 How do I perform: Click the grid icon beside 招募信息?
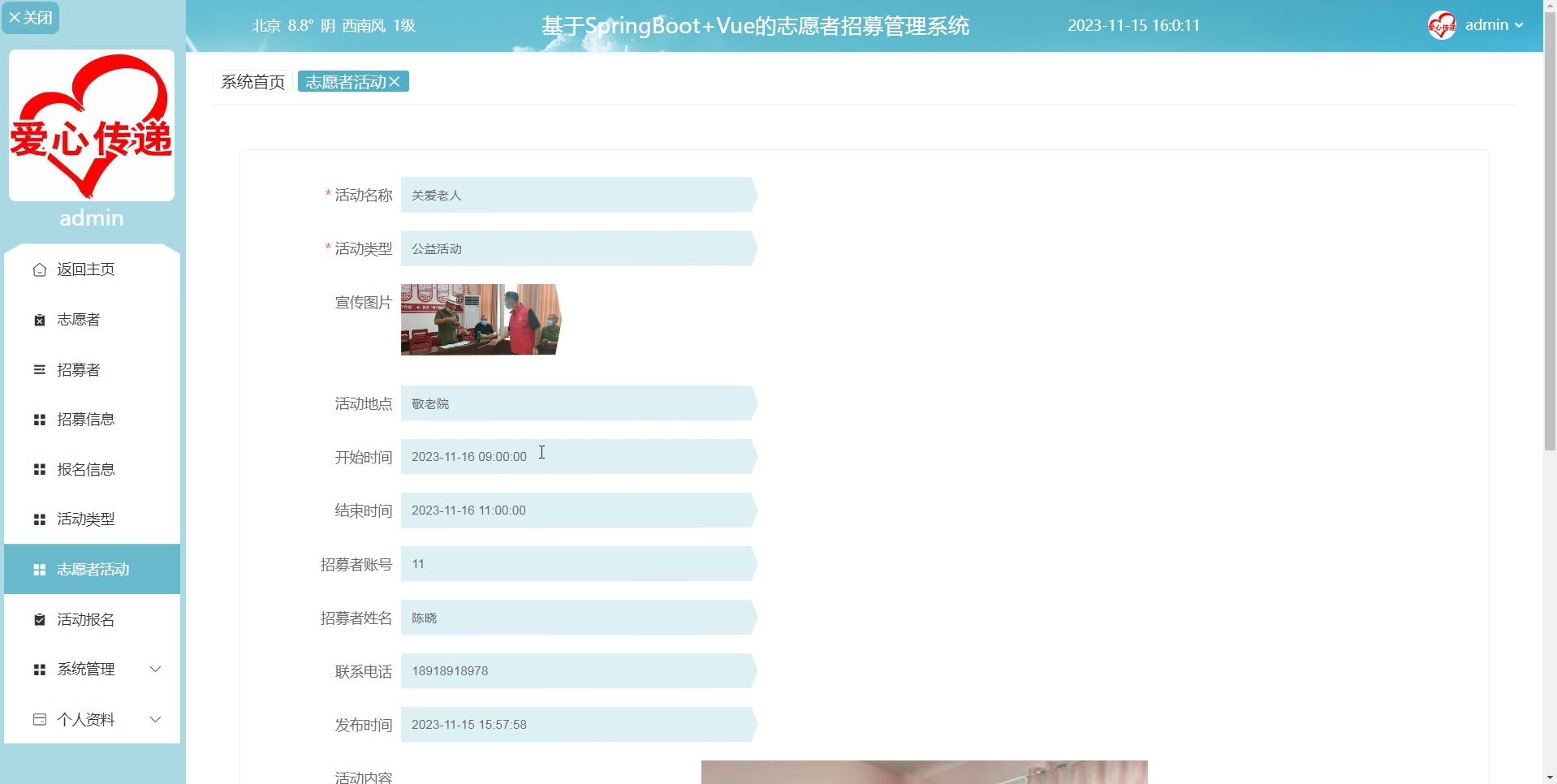tap(39, 420)
